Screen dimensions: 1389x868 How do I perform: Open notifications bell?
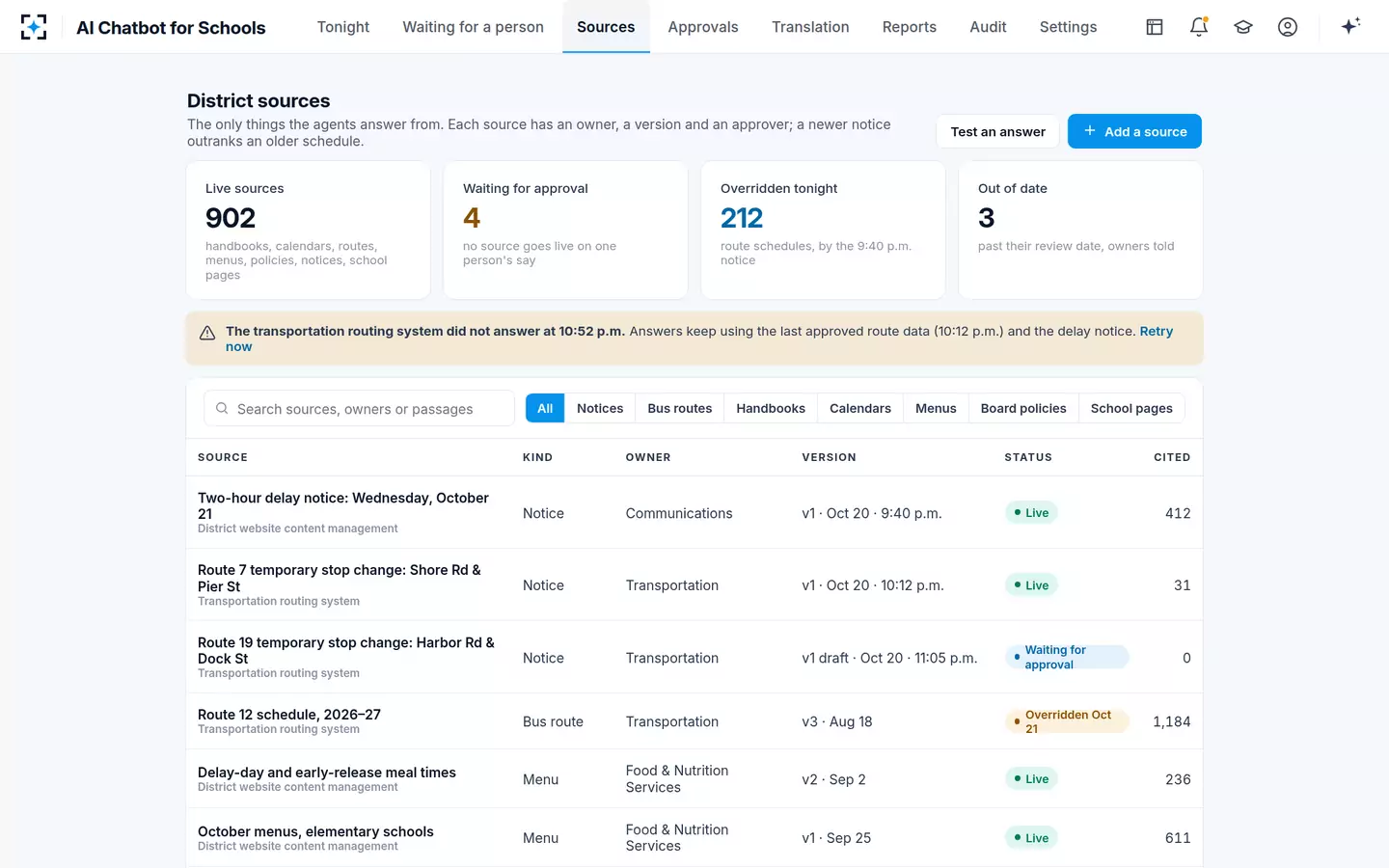click(x=1199, y=27)
